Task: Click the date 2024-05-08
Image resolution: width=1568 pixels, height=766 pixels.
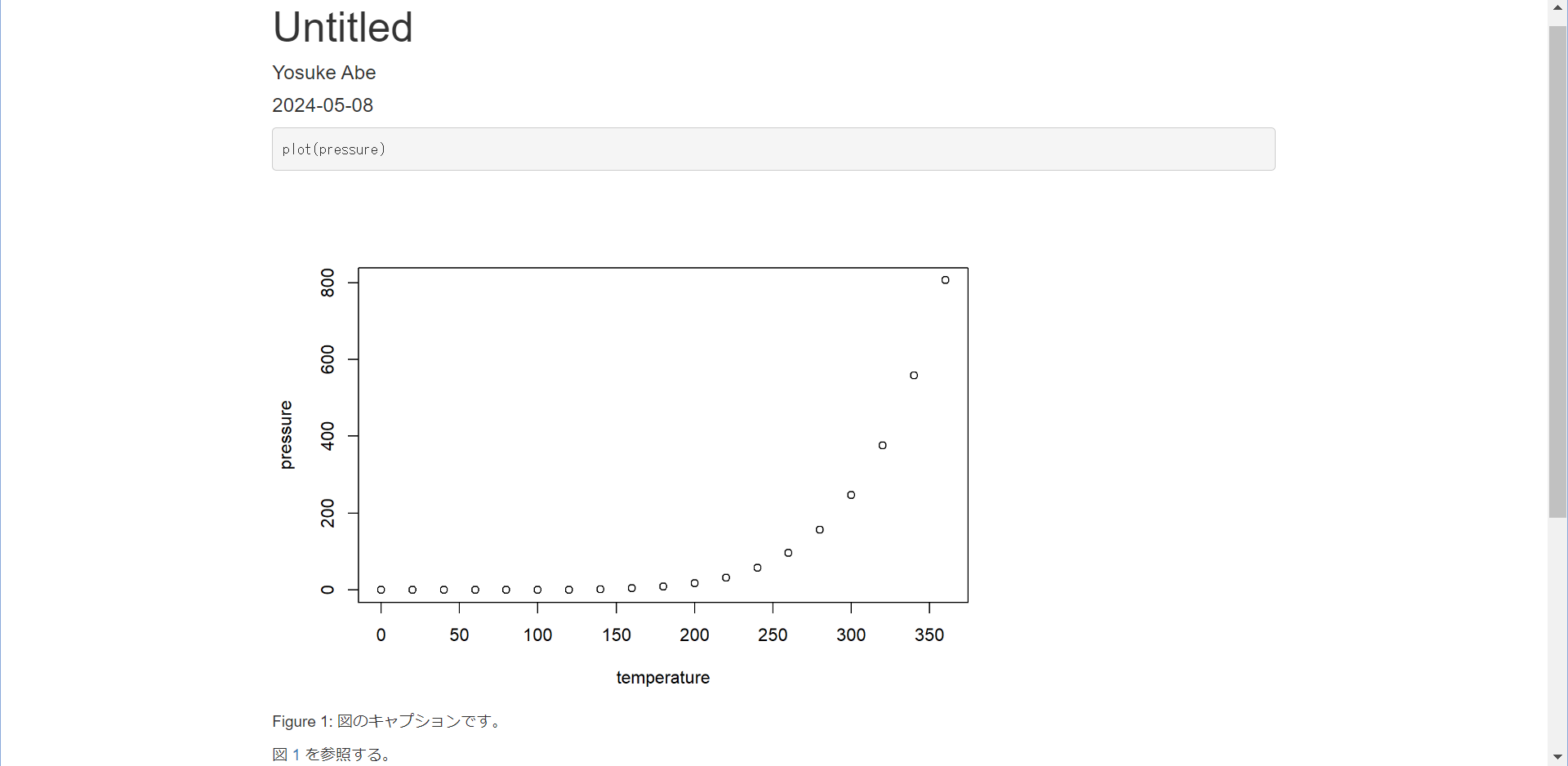Action: click(323, 105)
